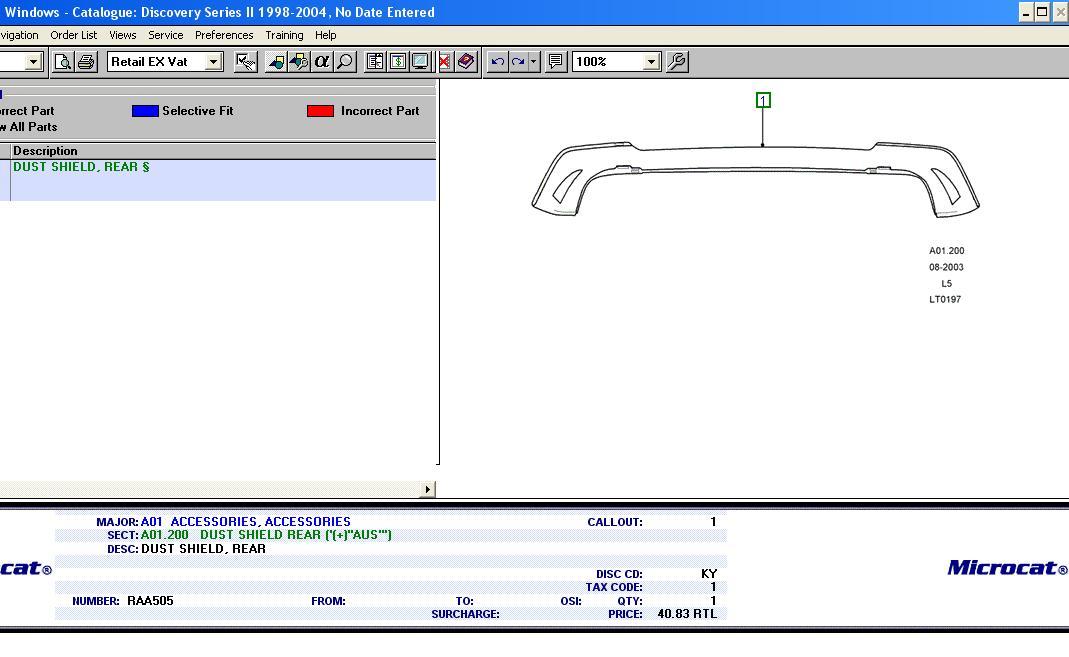Click the wrench settings icon
This screenshot has width=1069, height=657.
coord(677,62)
